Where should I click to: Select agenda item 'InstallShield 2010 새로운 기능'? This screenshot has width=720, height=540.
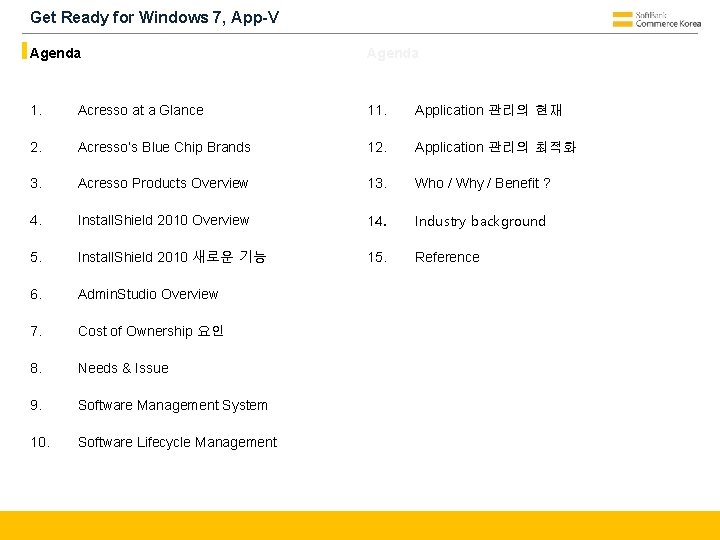[x=172, y=257]
